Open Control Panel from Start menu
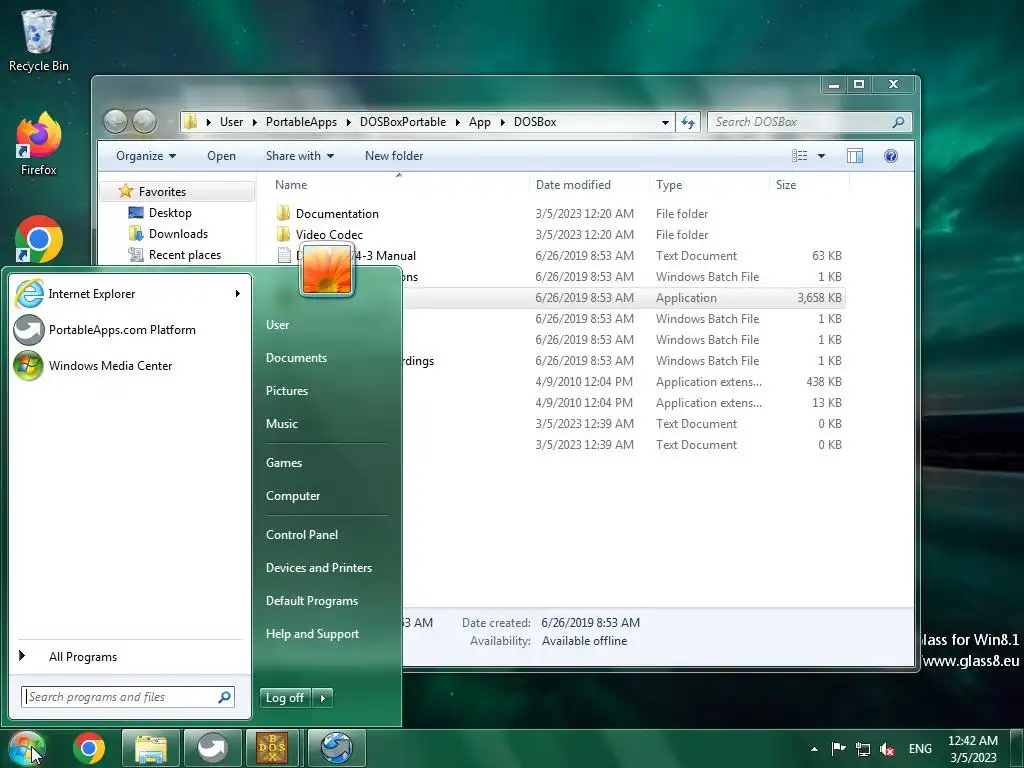The width and height of the screenshot is (1024, 768). point(302,535)
